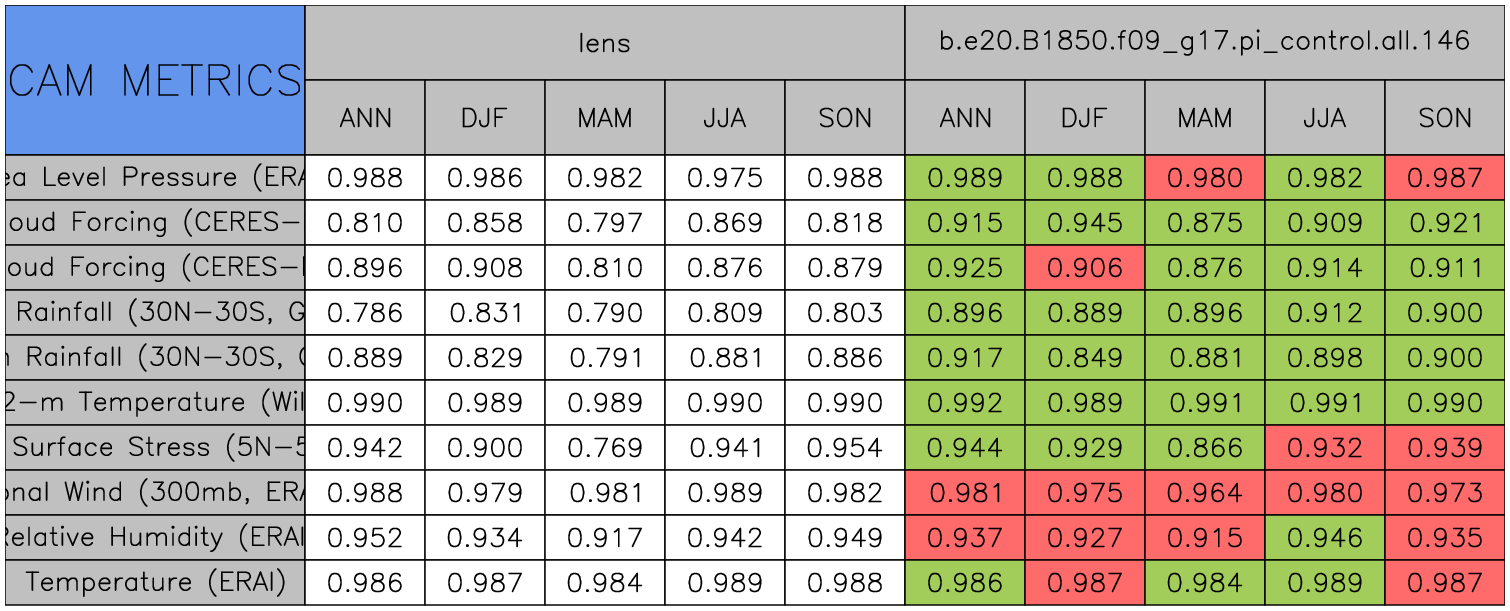Click the green cell with value 0.946
The image size is (1510, 611).
[x=1324, y=537]
